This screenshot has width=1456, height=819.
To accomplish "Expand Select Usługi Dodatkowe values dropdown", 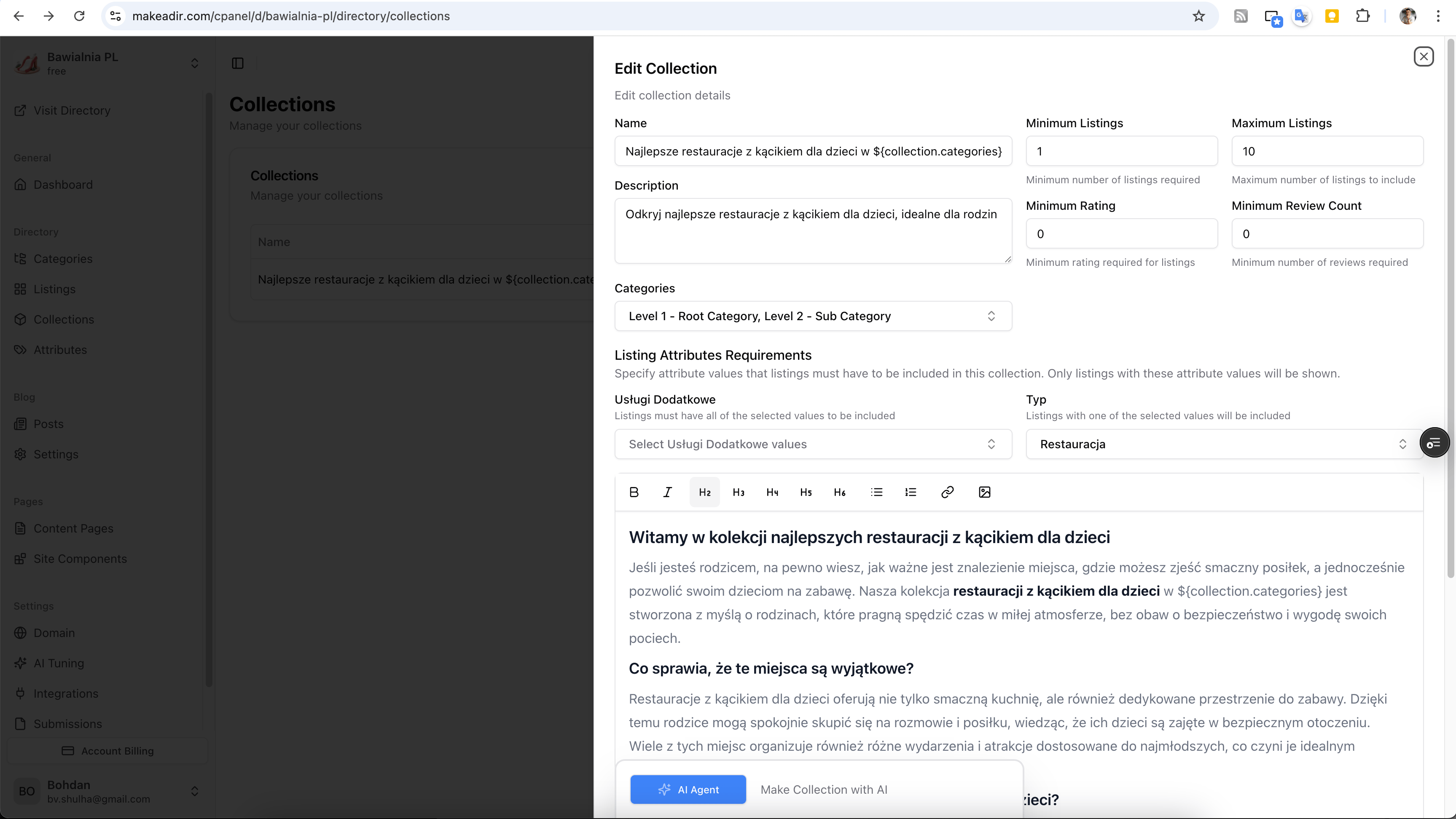I will coord(813,444).
